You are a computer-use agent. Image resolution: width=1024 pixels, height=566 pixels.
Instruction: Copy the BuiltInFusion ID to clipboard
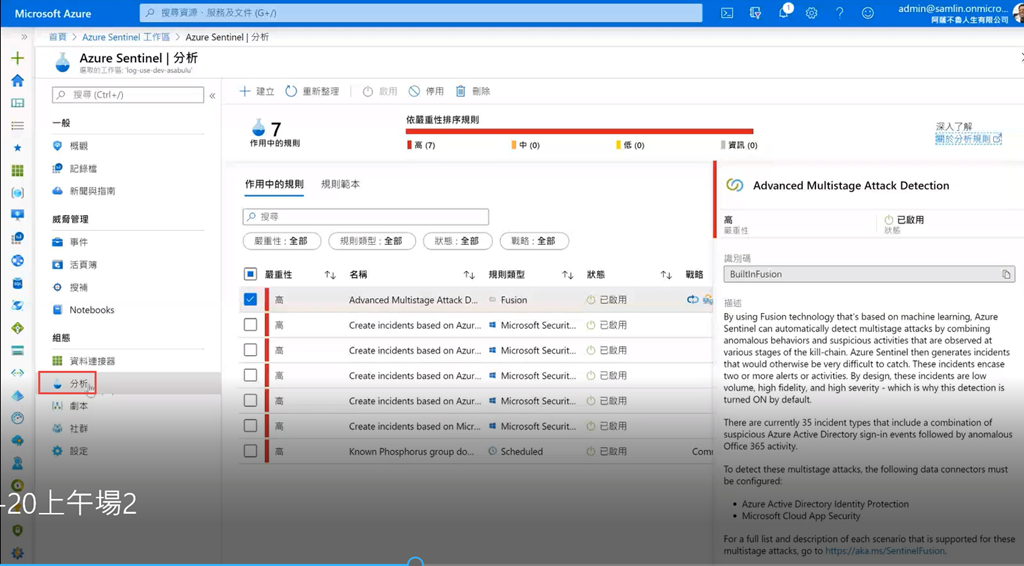pos(1006,274)
